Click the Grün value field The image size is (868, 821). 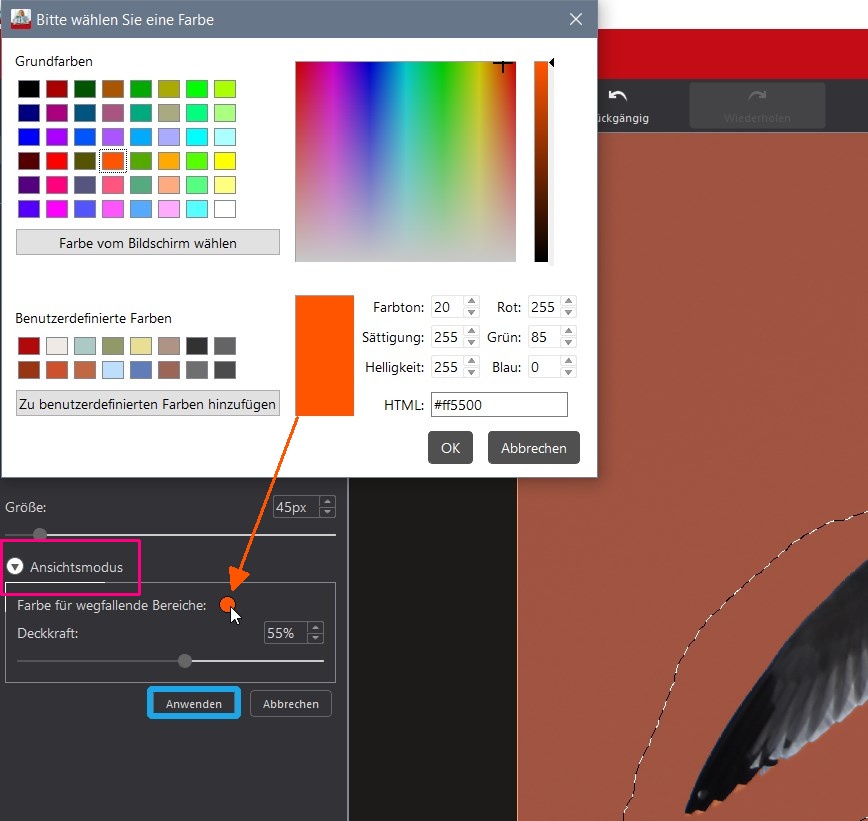pos(545,337)
